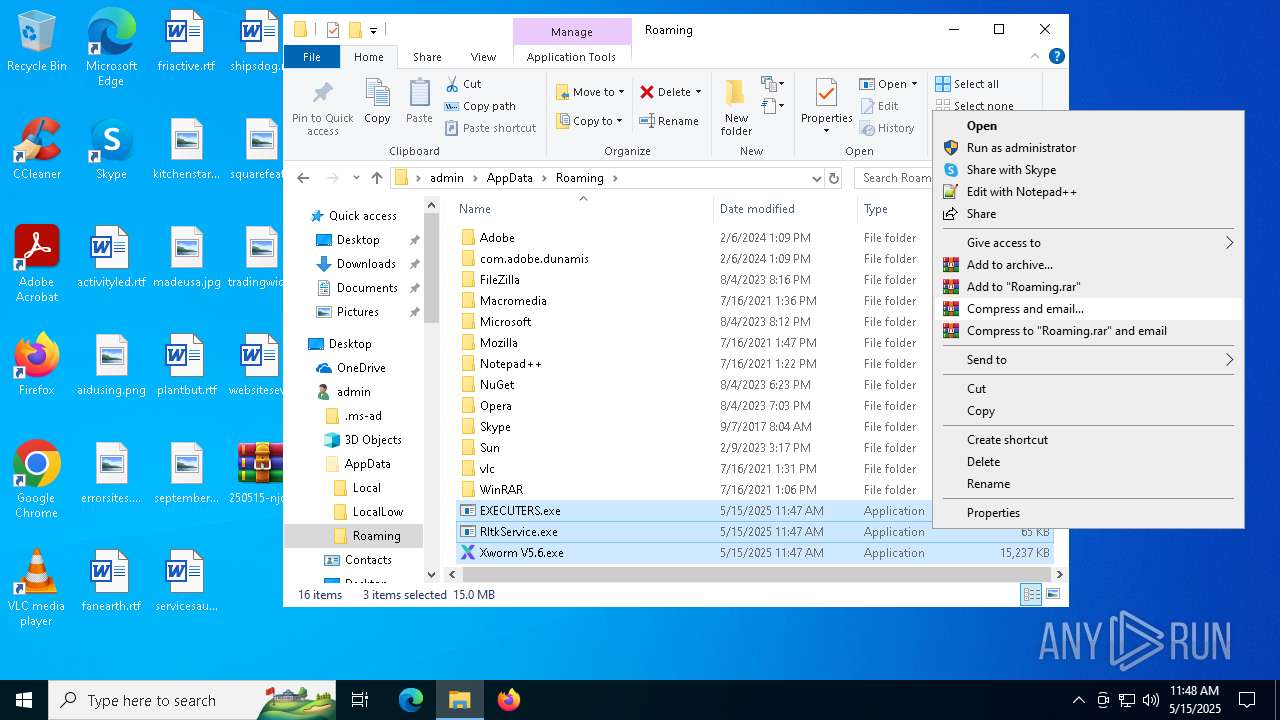Click the navigation pane vertical scrollbar
Viewport: 1280px width, 720px height.
pyautogui.click(x=432, y=268)
